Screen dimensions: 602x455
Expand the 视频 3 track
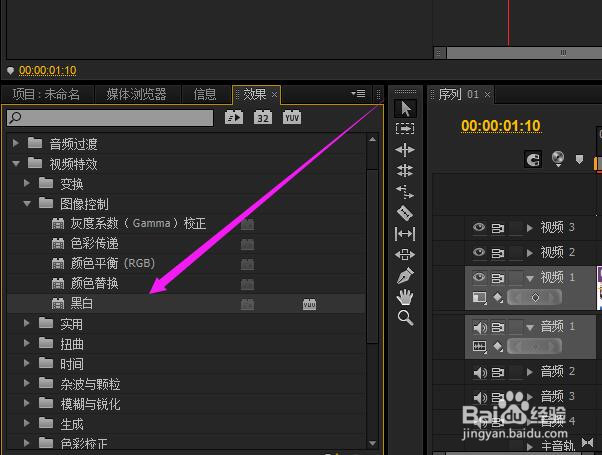click(530, 228)
